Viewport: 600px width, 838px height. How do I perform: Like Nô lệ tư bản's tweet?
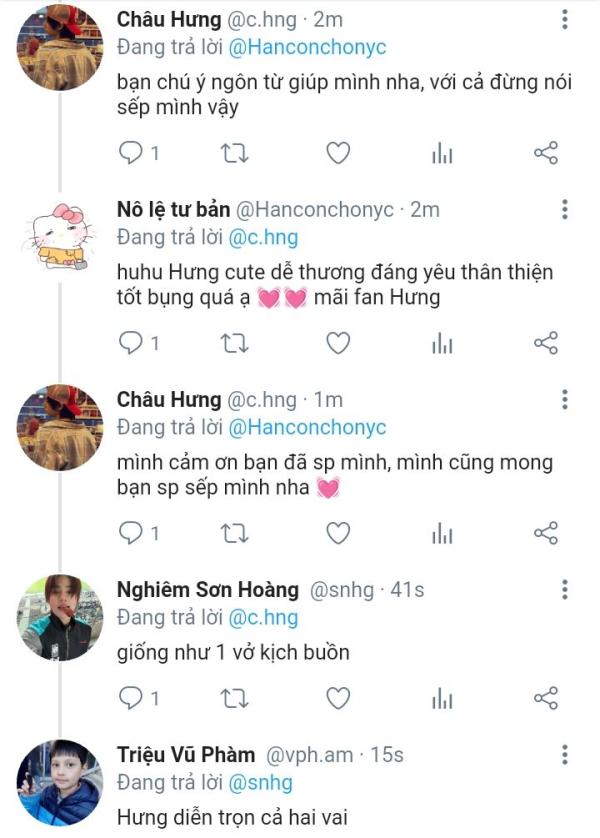tap(339, 343)
